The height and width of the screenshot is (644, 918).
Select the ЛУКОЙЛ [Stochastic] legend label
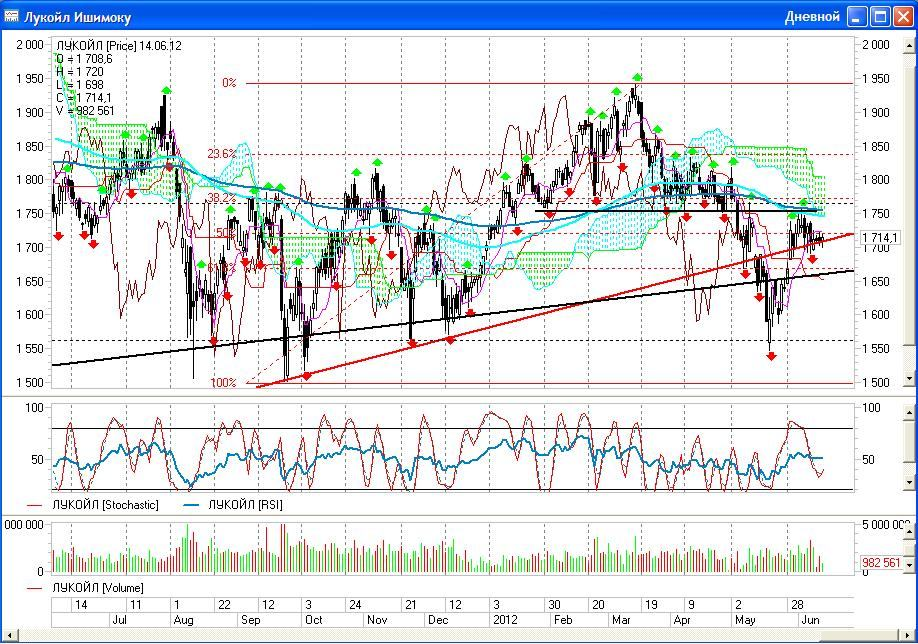pyautogui.click(x=105, y=505)
